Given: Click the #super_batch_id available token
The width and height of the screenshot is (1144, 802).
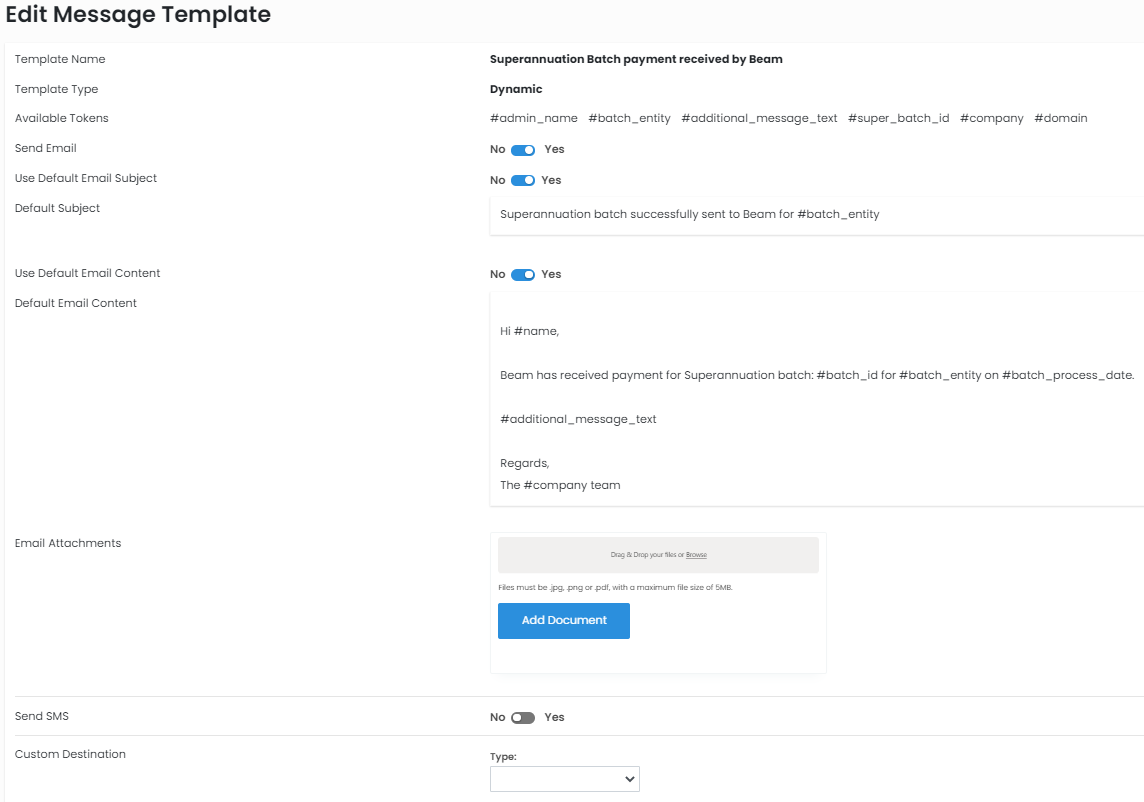Looking at the screenshot, I should pos(898,119).
